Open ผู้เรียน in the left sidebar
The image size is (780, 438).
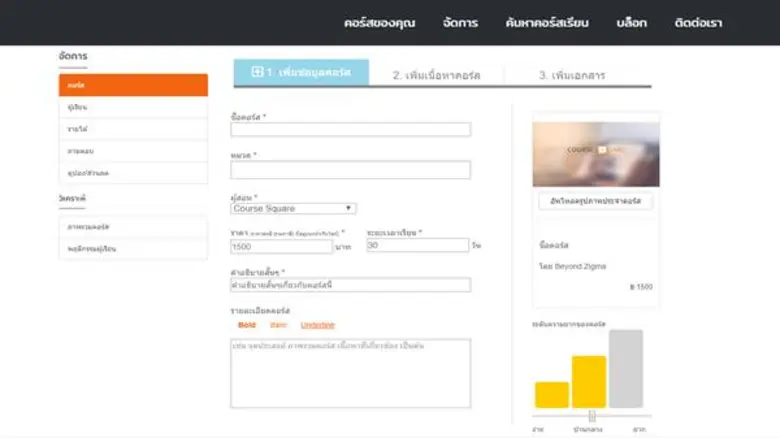click(x=133, y=107)
